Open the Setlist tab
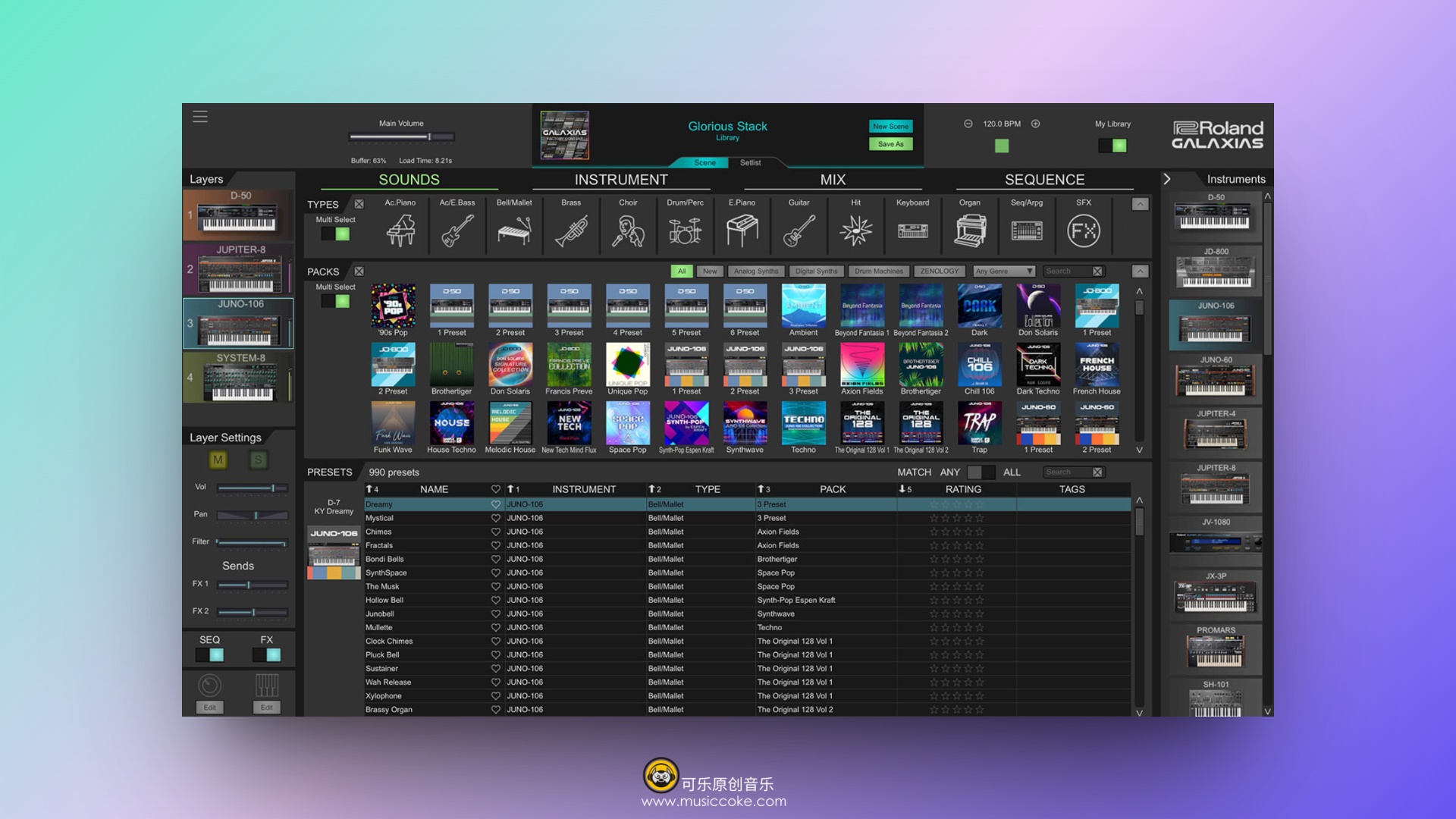The width and height of the screenshot is (1456, 819). point(750,162)
